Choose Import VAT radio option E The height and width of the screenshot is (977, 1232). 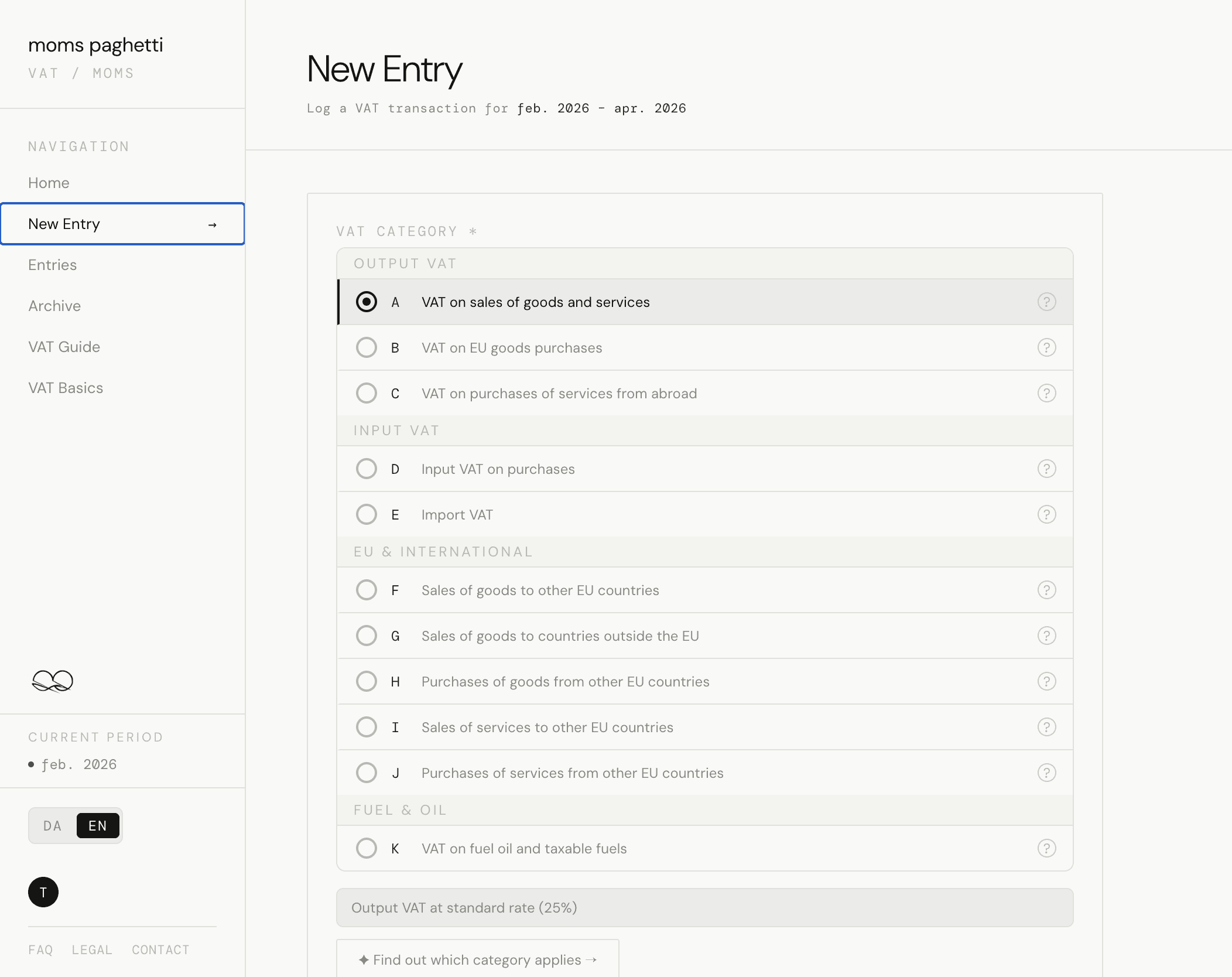(x=367, y=514)
